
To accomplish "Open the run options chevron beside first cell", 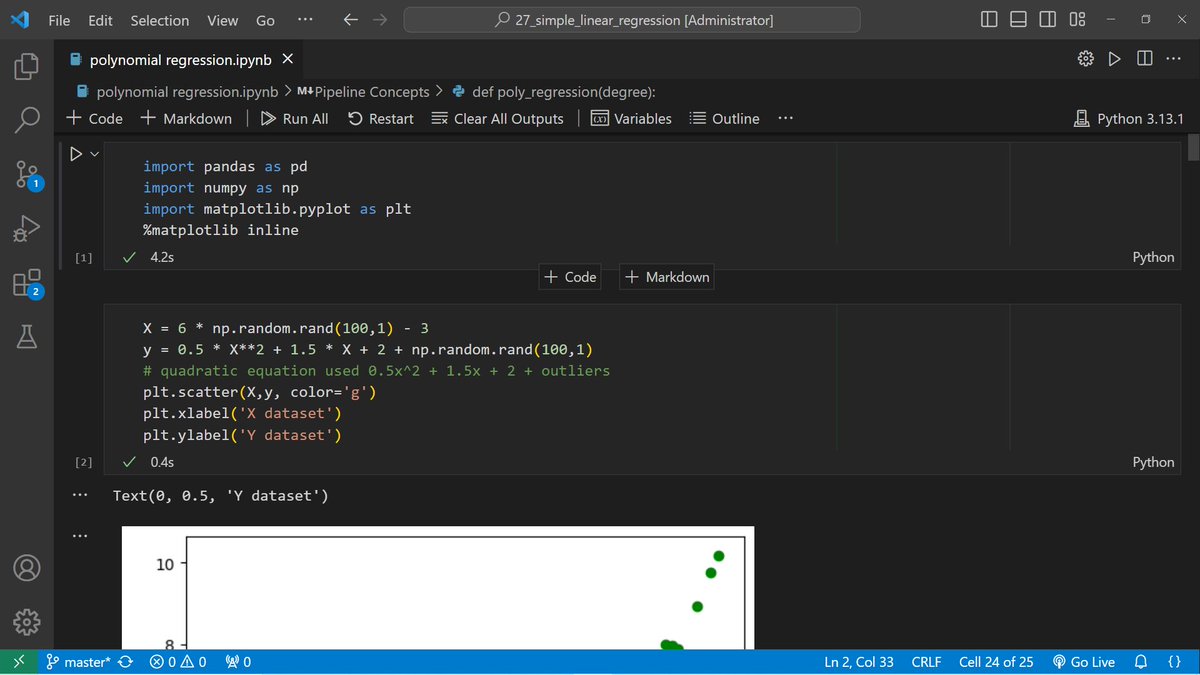I will pyautogui.click(x=95, y=155).
